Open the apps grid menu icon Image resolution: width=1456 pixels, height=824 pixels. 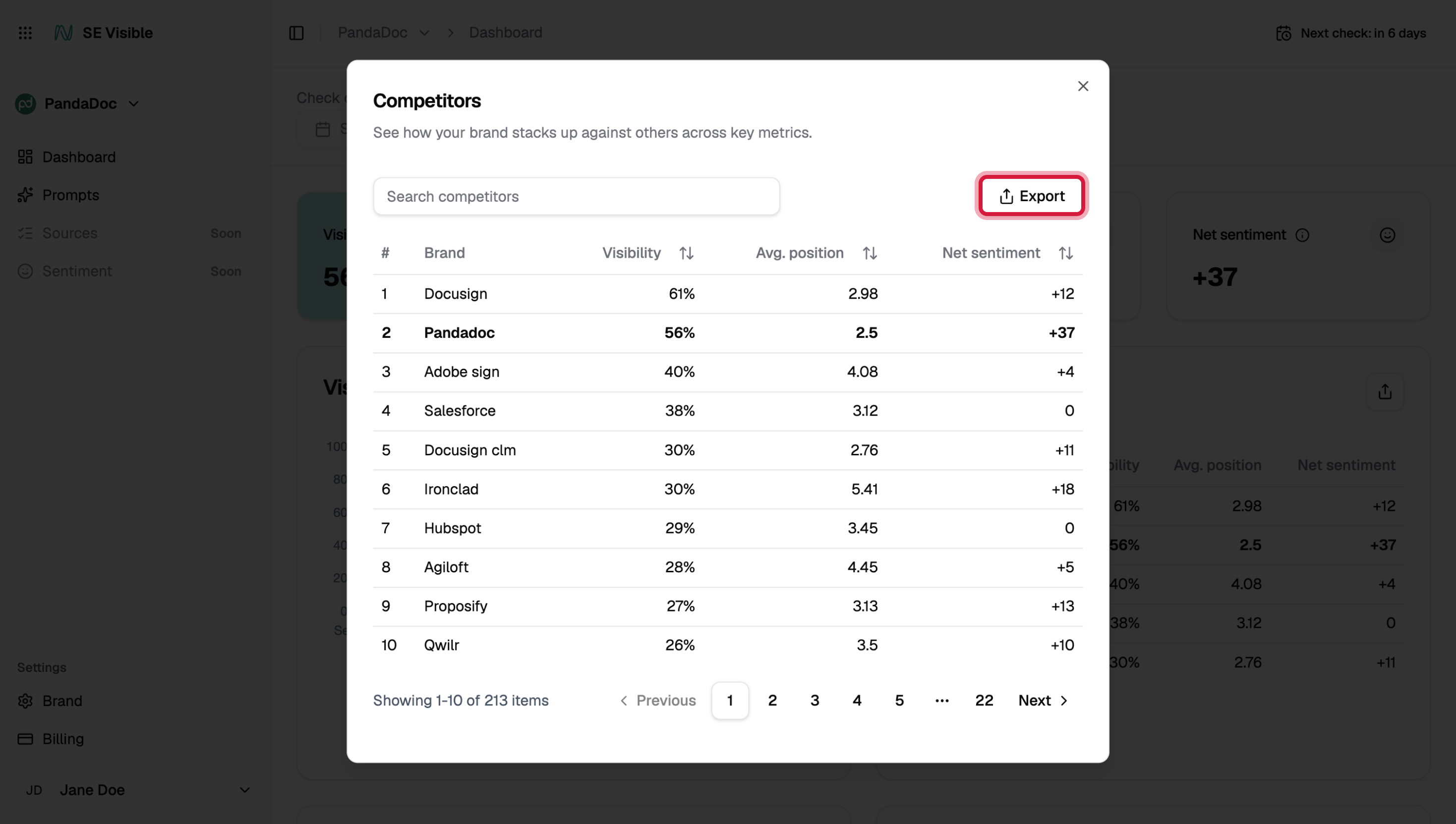[25, 33]
